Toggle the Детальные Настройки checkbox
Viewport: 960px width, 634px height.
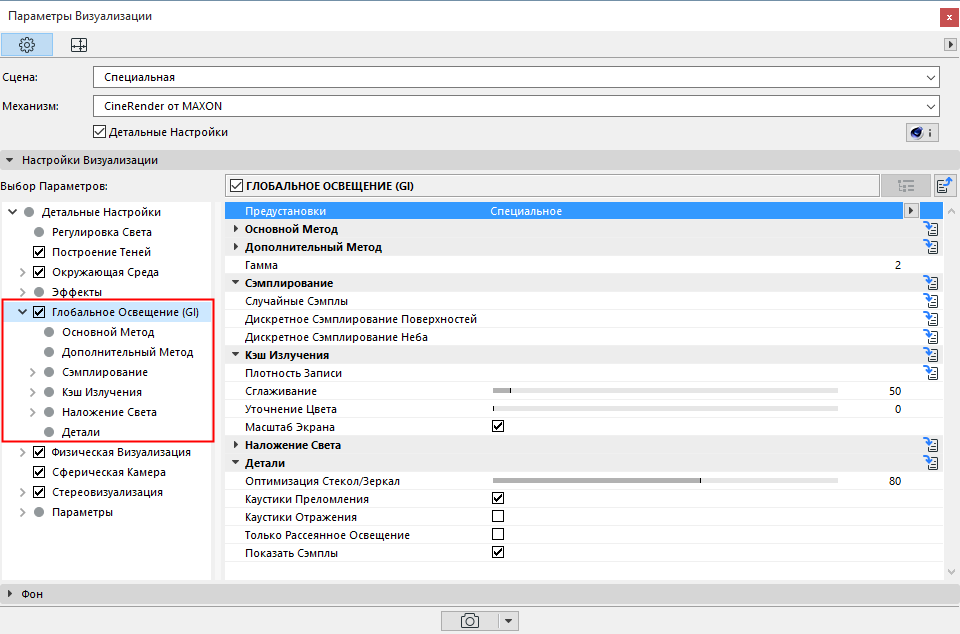pos(99,132)
